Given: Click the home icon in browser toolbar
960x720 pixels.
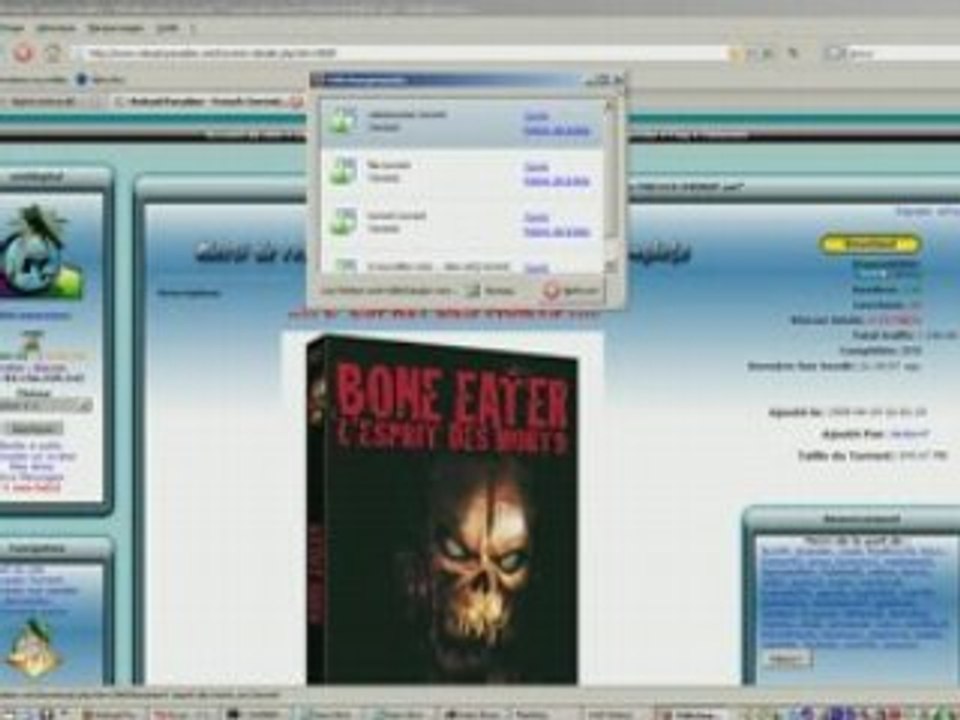Looking at the screenshot, I should click(54, 53).
